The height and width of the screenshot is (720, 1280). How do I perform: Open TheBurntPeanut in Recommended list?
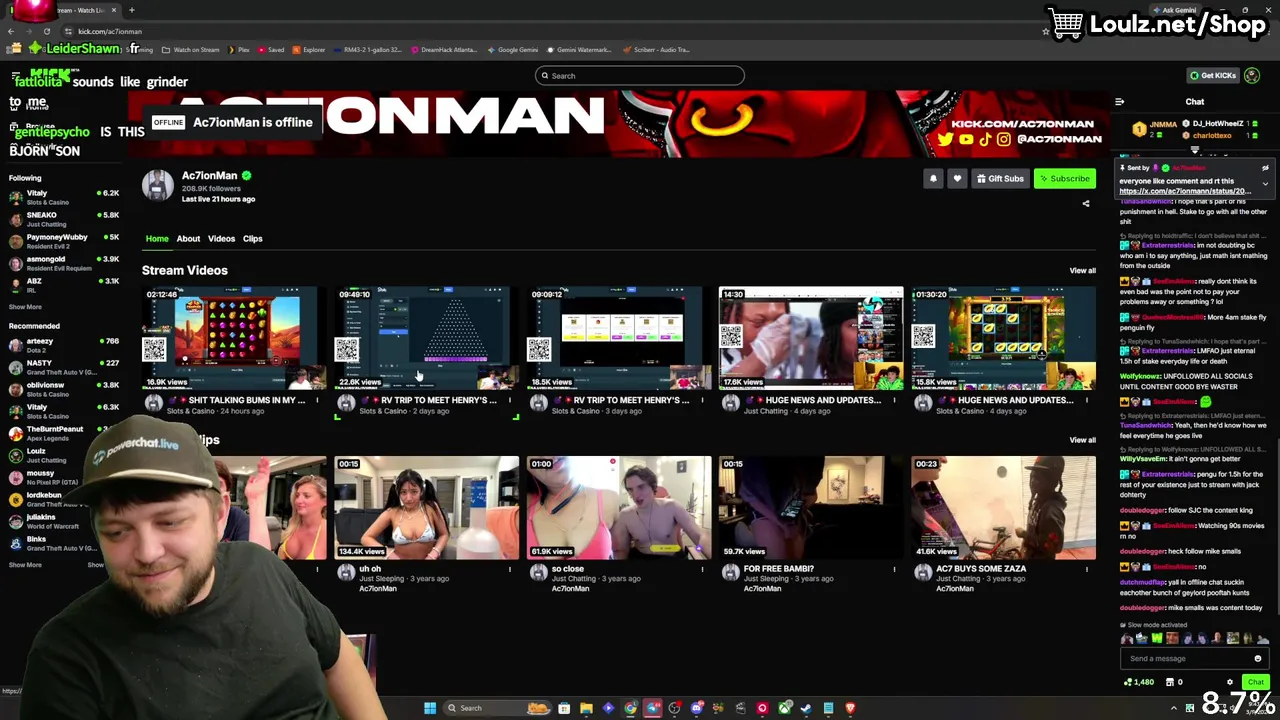pyautogui.click(x=64, y=434)
